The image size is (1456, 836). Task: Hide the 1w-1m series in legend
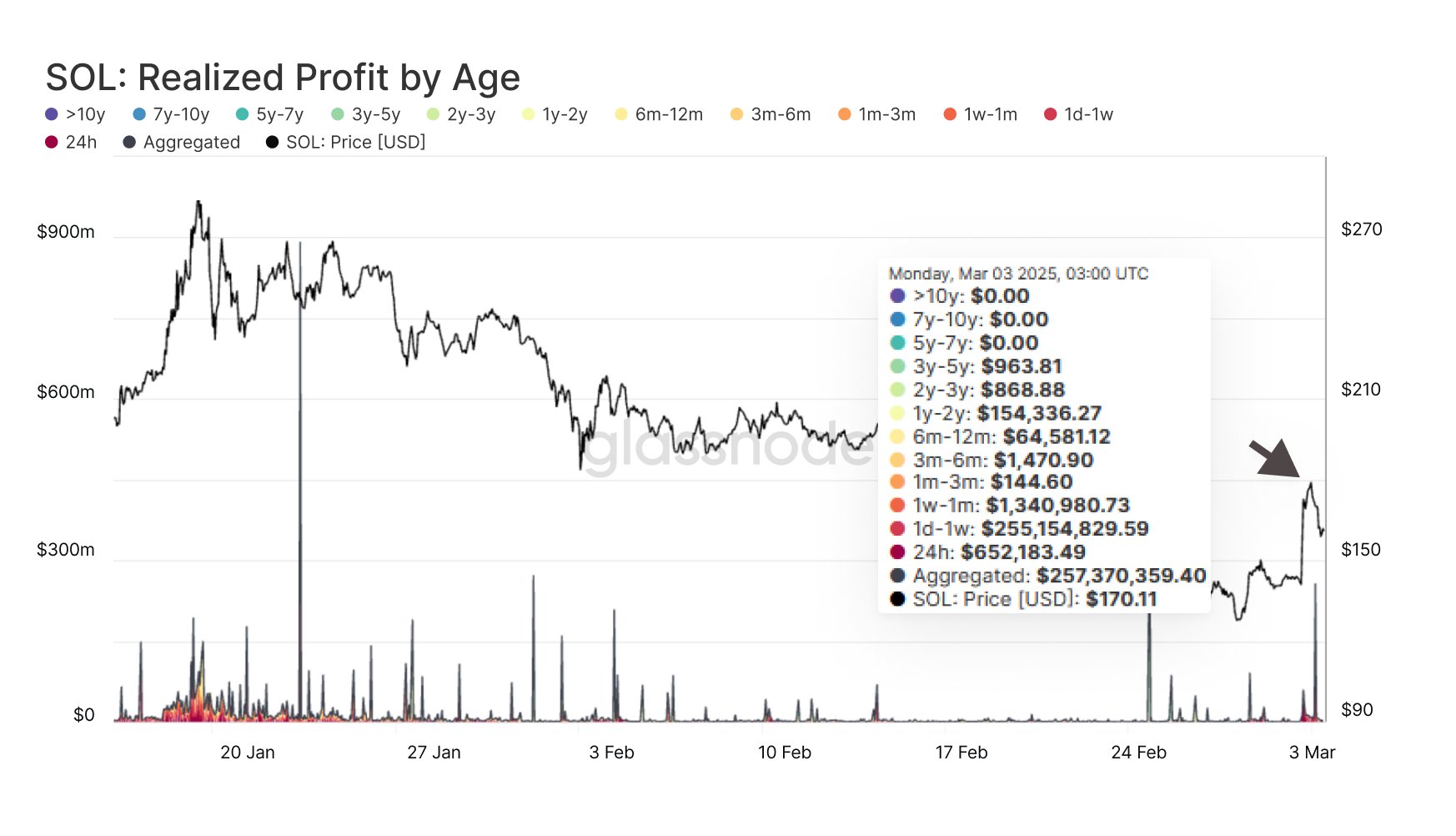tap(980, 114)
